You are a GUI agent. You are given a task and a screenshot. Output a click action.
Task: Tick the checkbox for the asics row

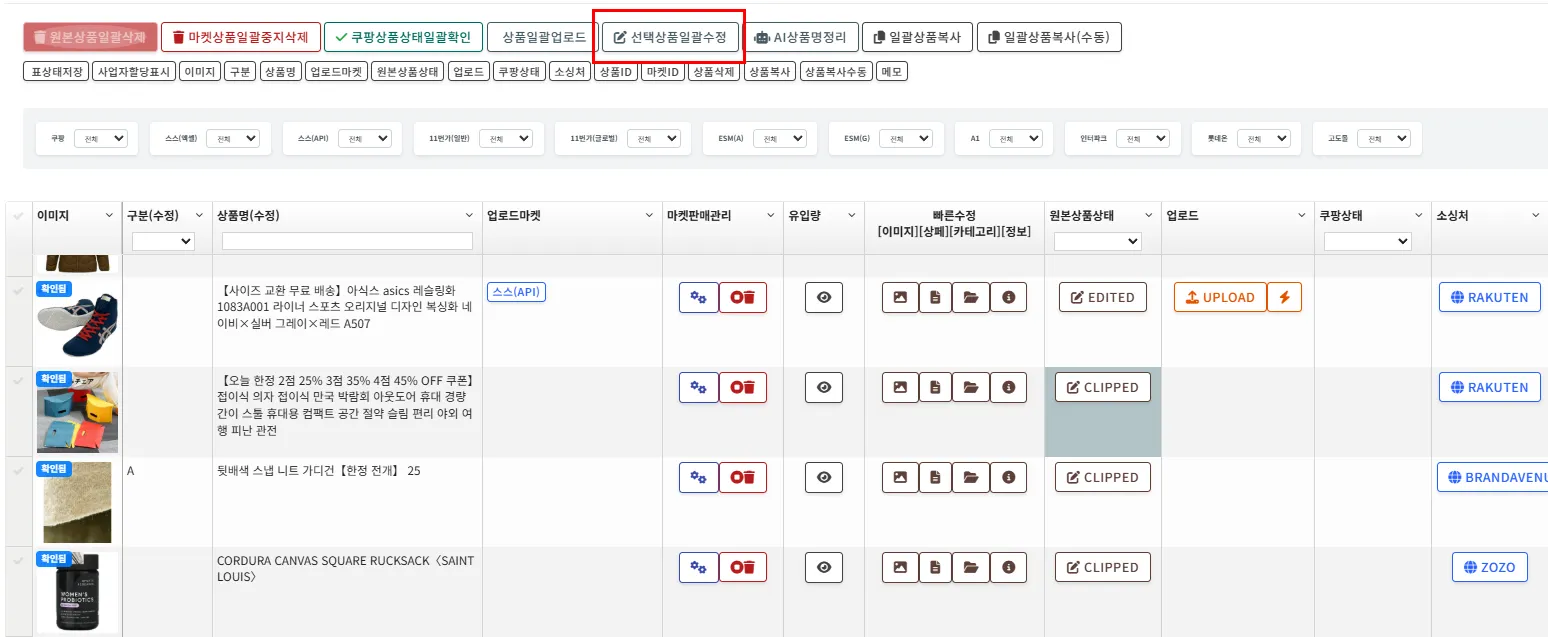pyautogui.click(x=18, y=291)
